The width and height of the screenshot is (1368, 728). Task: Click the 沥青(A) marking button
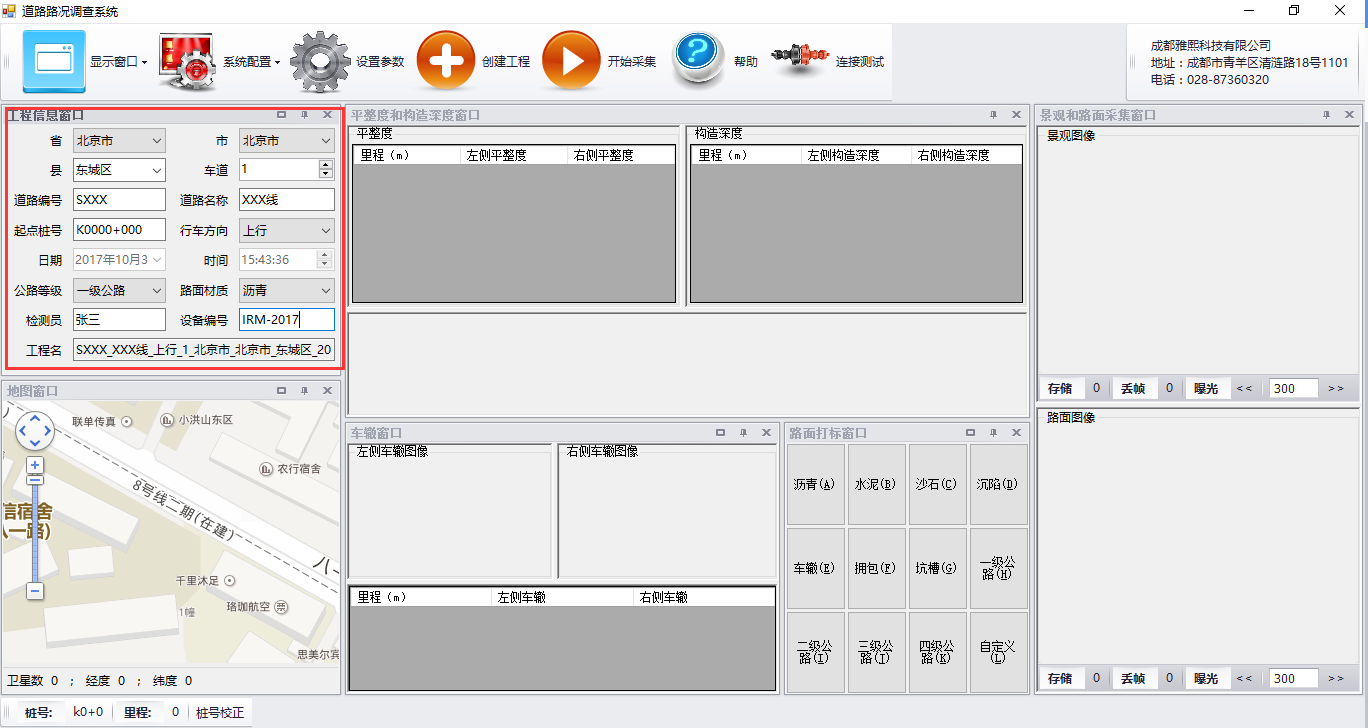point(816,485)
